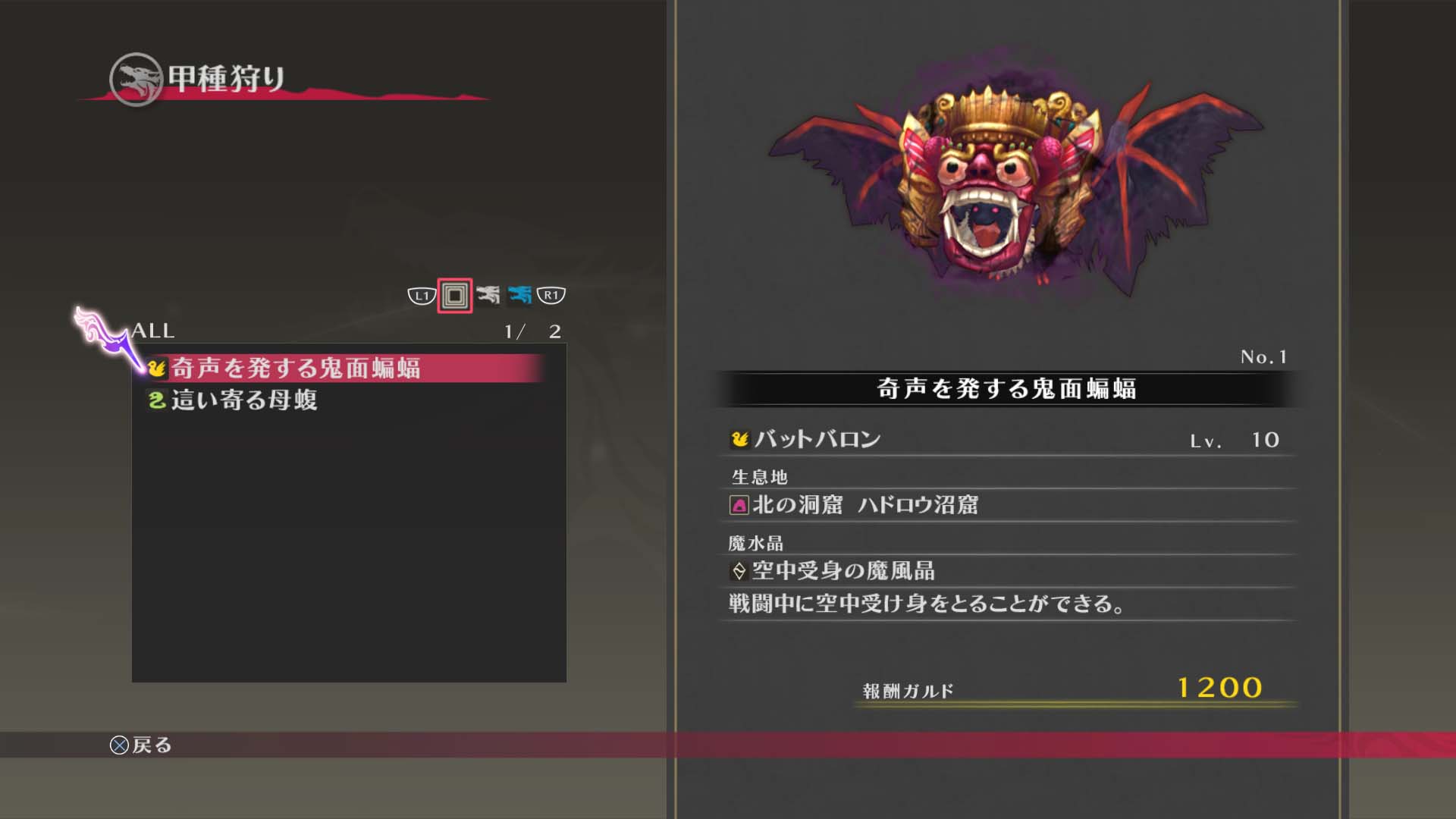Viewport: 1456px width, 819px height.
Task: Click the green number 2 rank icon
Action: [x=157, y=400]
